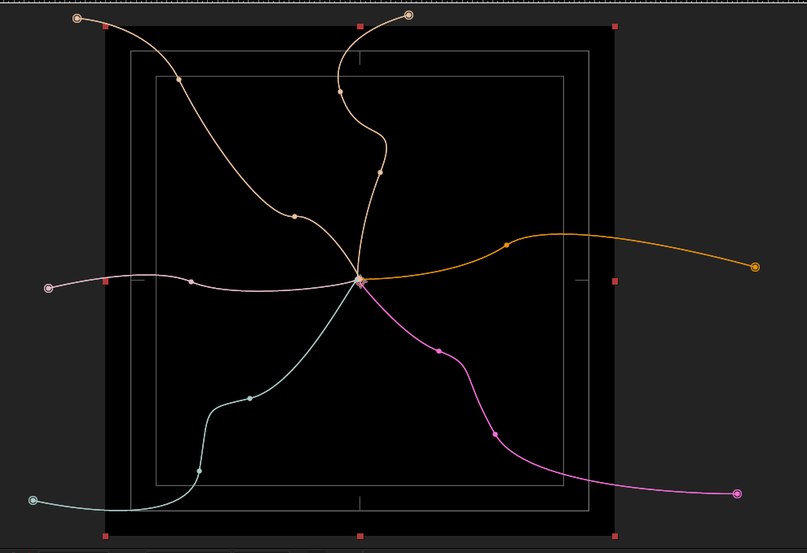Click the top-left red bounding box handle

coord(106,27)
